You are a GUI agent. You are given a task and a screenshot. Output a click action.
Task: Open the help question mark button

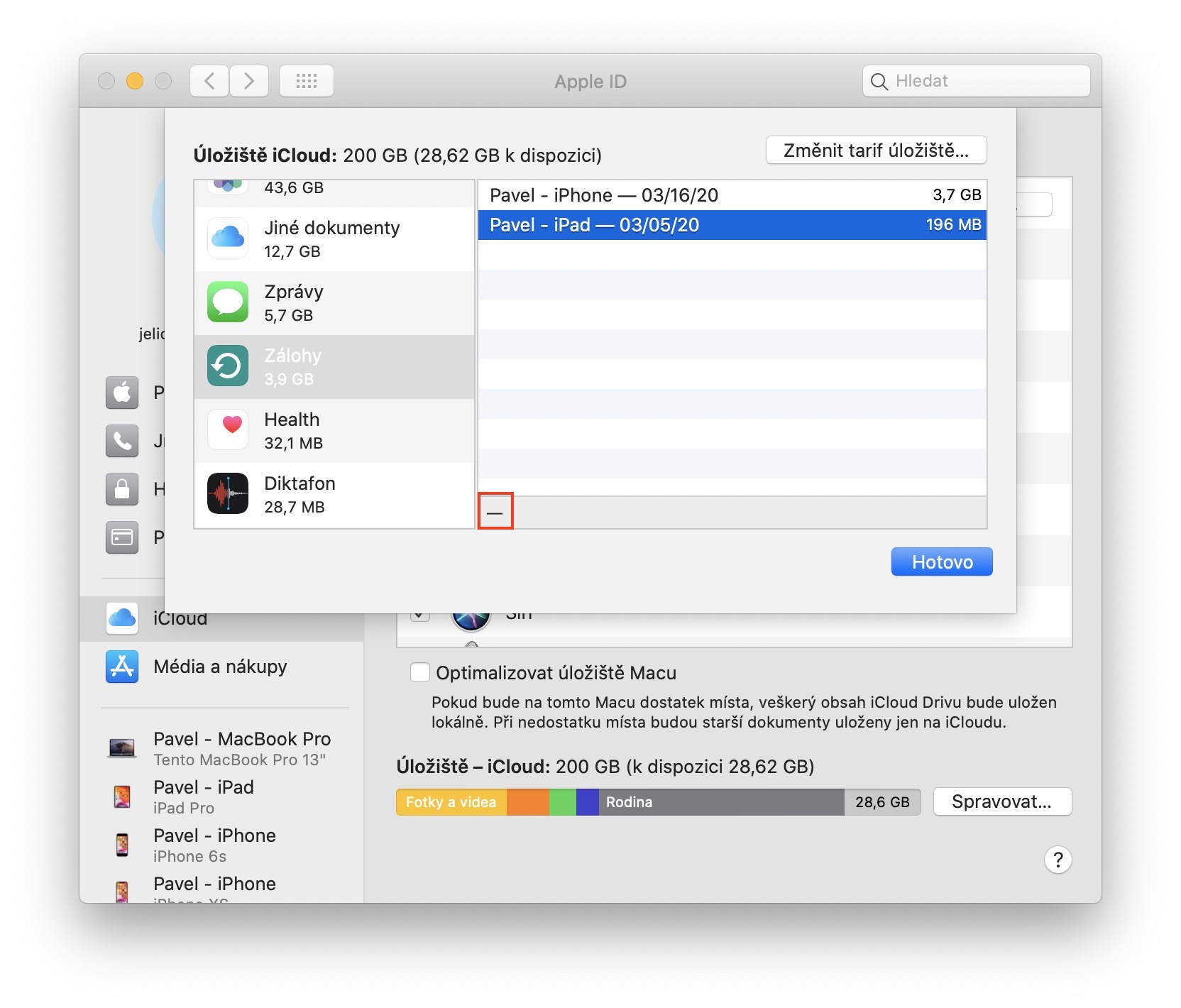click(1058, 860)
